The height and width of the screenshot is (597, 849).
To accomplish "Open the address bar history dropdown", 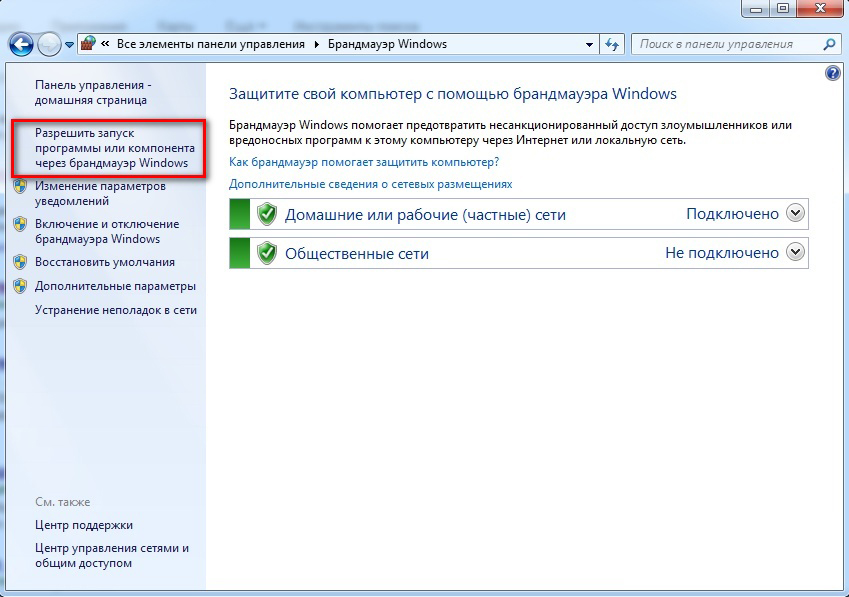I will tap(589, 45).
